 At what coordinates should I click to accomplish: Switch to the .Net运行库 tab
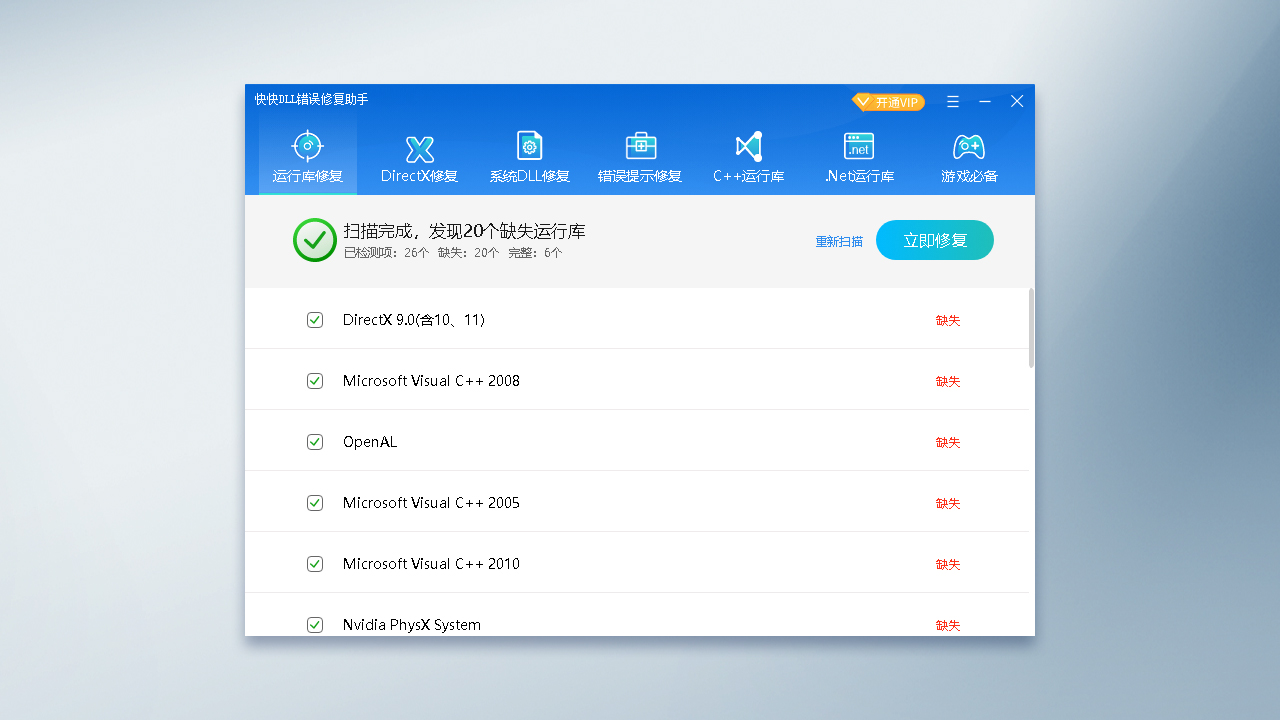click(859, 146)
